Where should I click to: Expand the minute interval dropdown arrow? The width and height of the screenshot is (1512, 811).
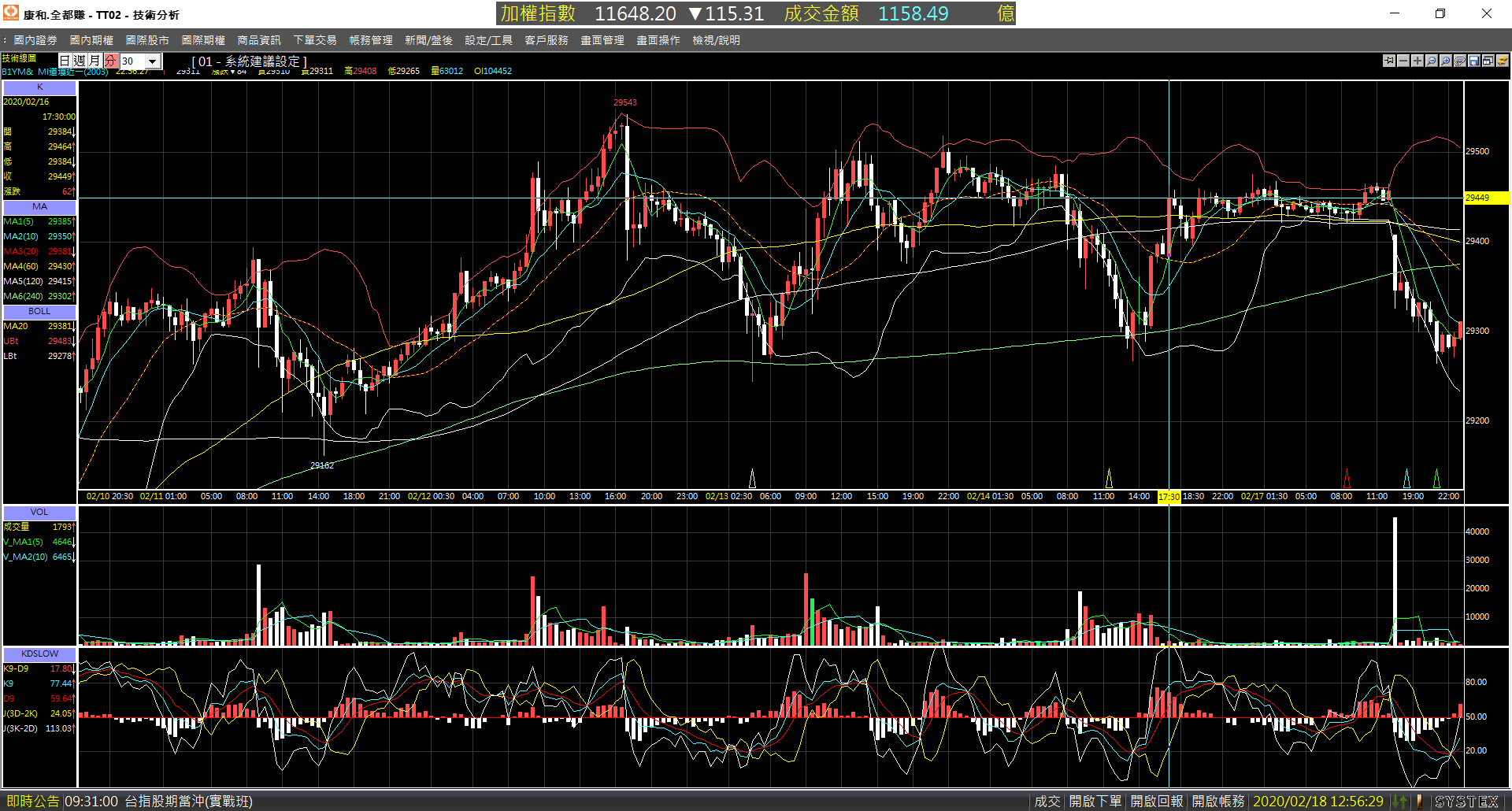click(153, 61)
